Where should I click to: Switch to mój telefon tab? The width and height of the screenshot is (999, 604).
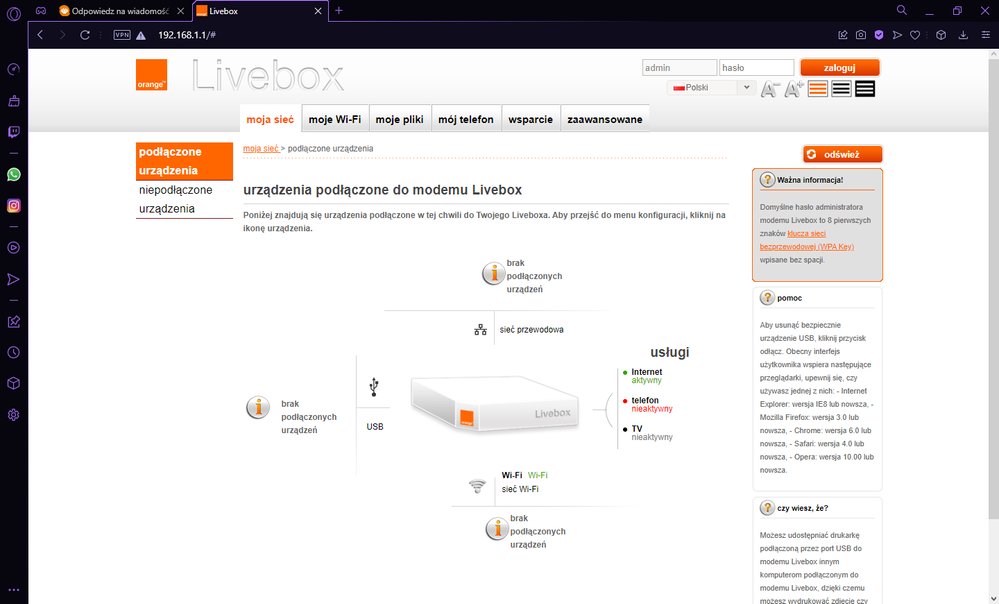pos(466,119)
